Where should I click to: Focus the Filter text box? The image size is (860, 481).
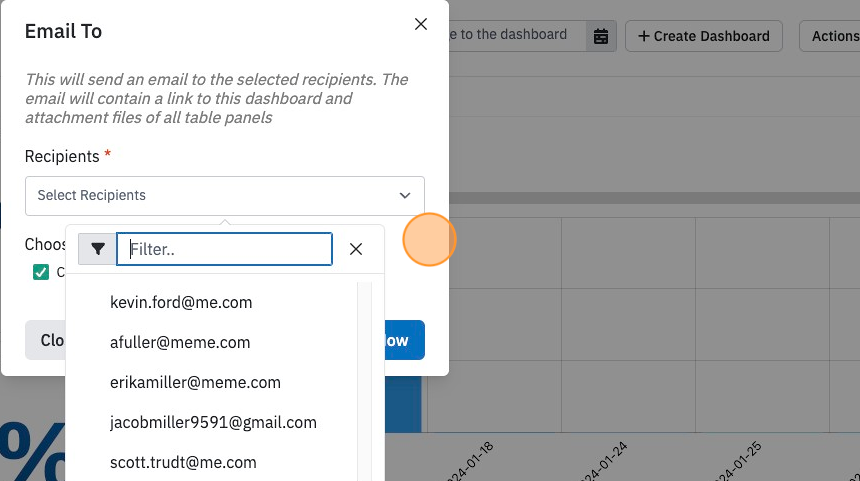coord(224,249)
